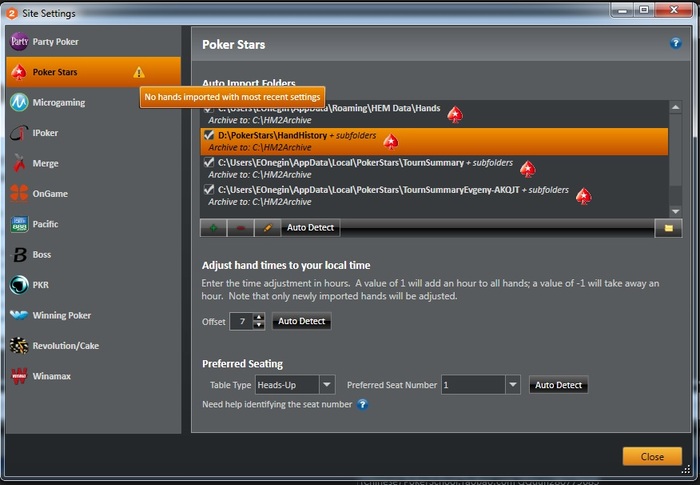Click Auto Detect next to Offset
Image resolution: width=700 pixels, height=485 pixels.
coord(302,321)
